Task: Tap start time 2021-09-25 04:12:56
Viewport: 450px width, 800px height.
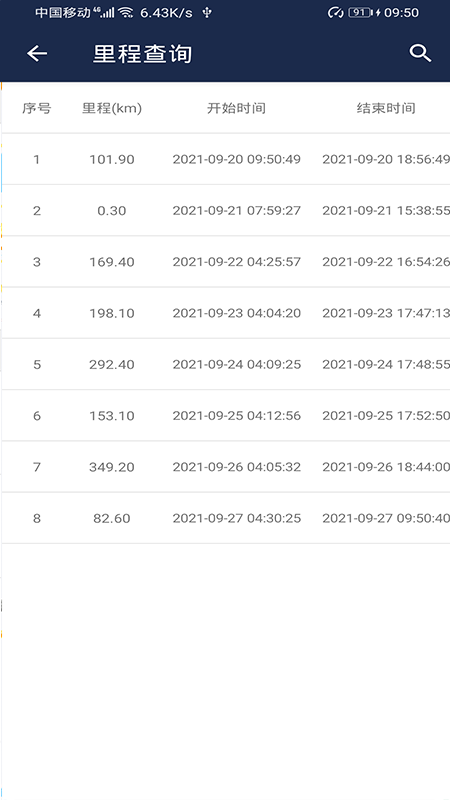Action: pyautogui.click(x=237, y=416)
